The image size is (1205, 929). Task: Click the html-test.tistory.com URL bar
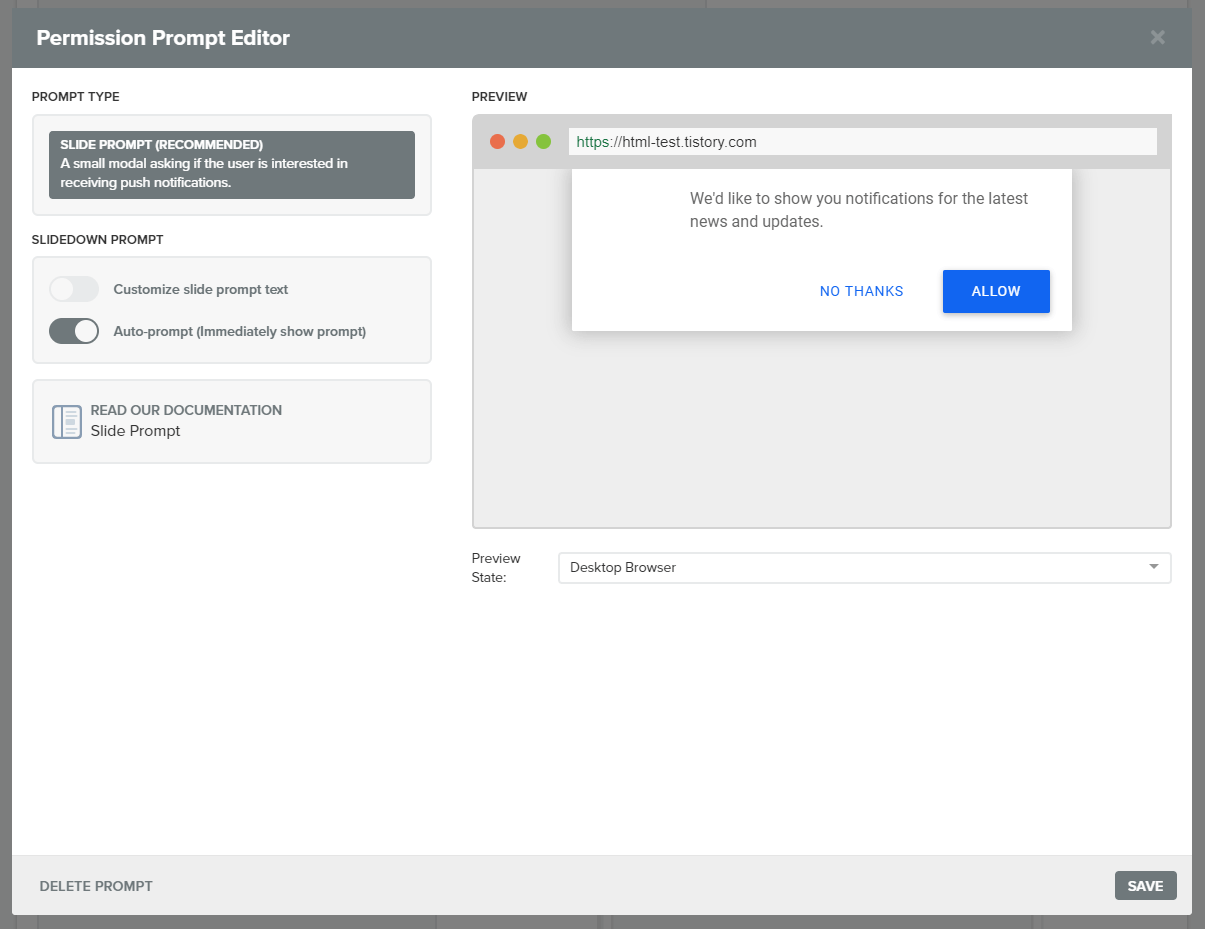[862, 142]
